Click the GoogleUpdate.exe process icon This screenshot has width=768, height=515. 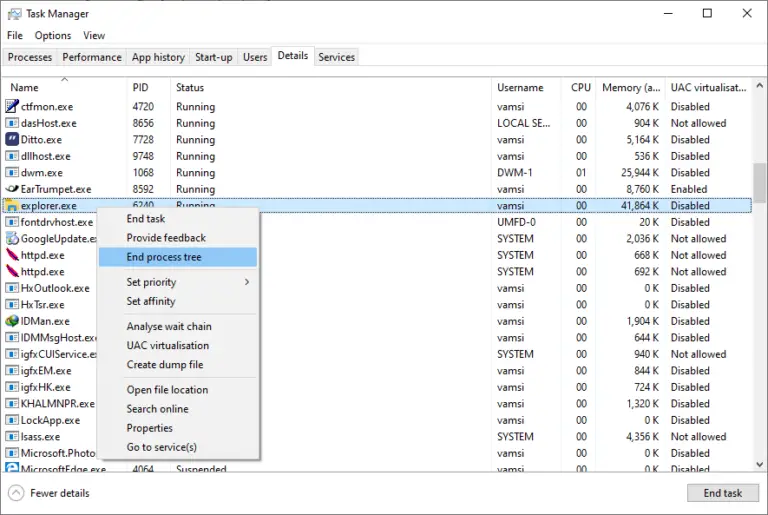[13, 239]
